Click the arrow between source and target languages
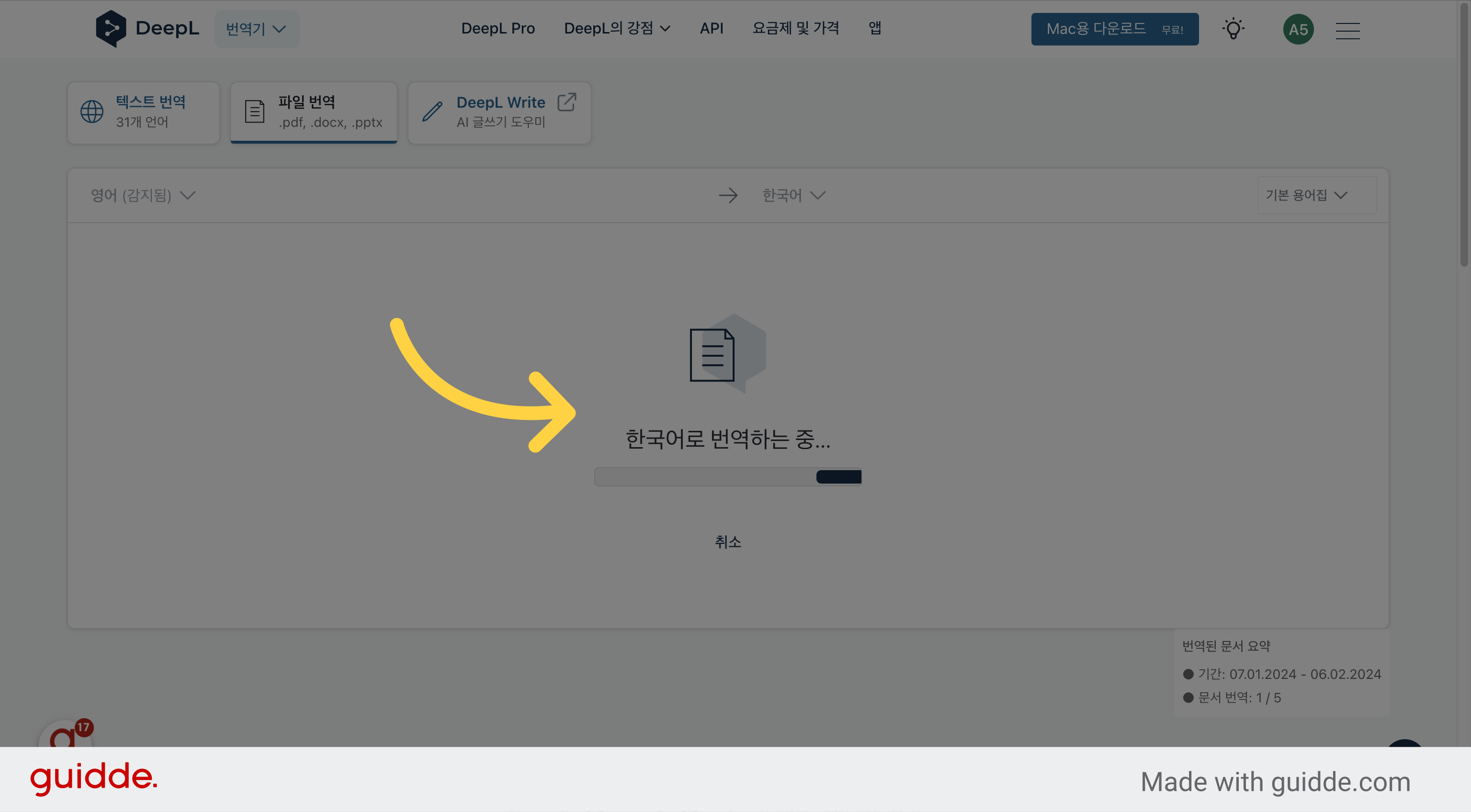The image size is (1471, 812). coord(728,195)
